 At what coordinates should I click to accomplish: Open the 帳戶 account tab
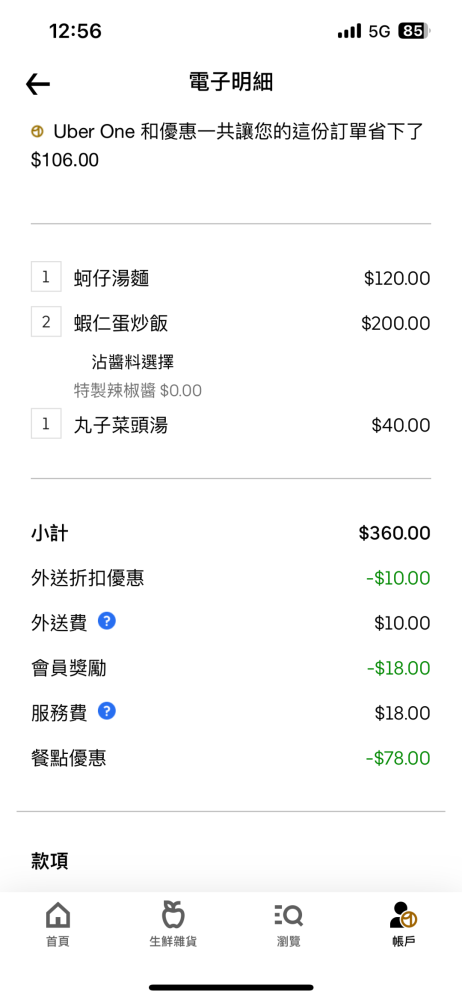[x=403, y=924]
